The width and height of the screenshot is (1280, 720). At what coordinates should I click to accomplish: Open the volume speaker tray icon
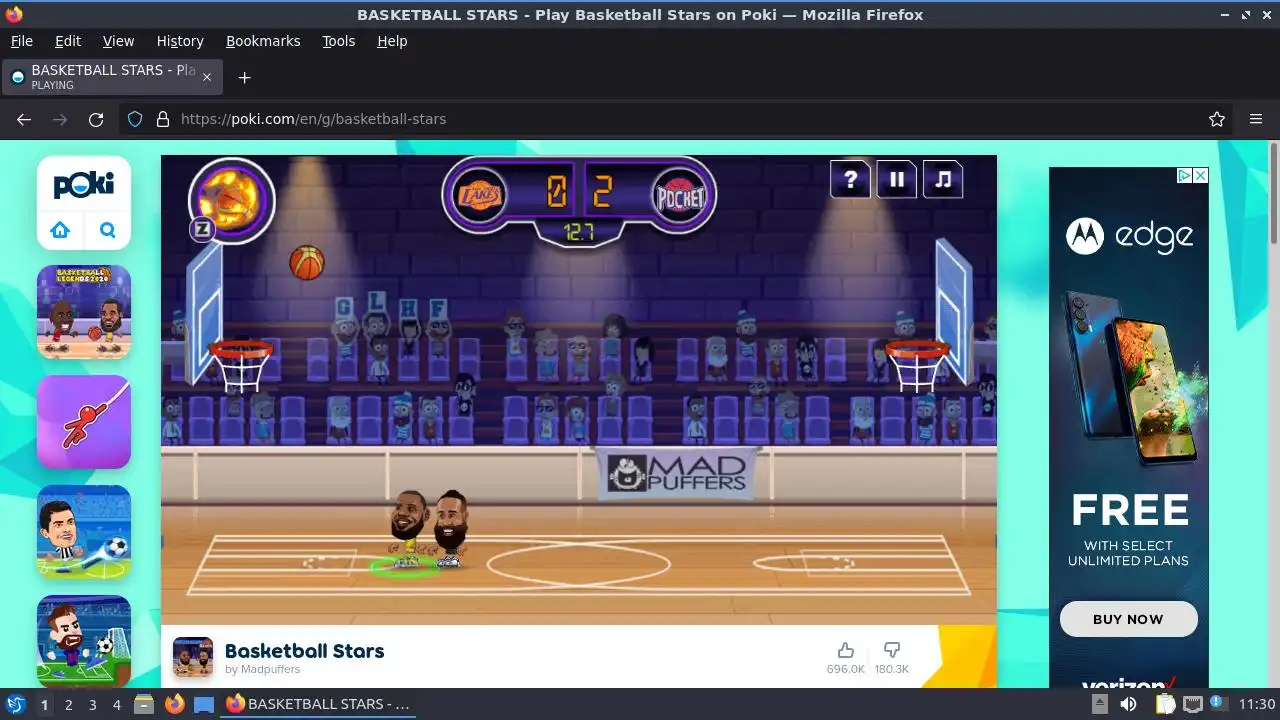[1129, 704]
